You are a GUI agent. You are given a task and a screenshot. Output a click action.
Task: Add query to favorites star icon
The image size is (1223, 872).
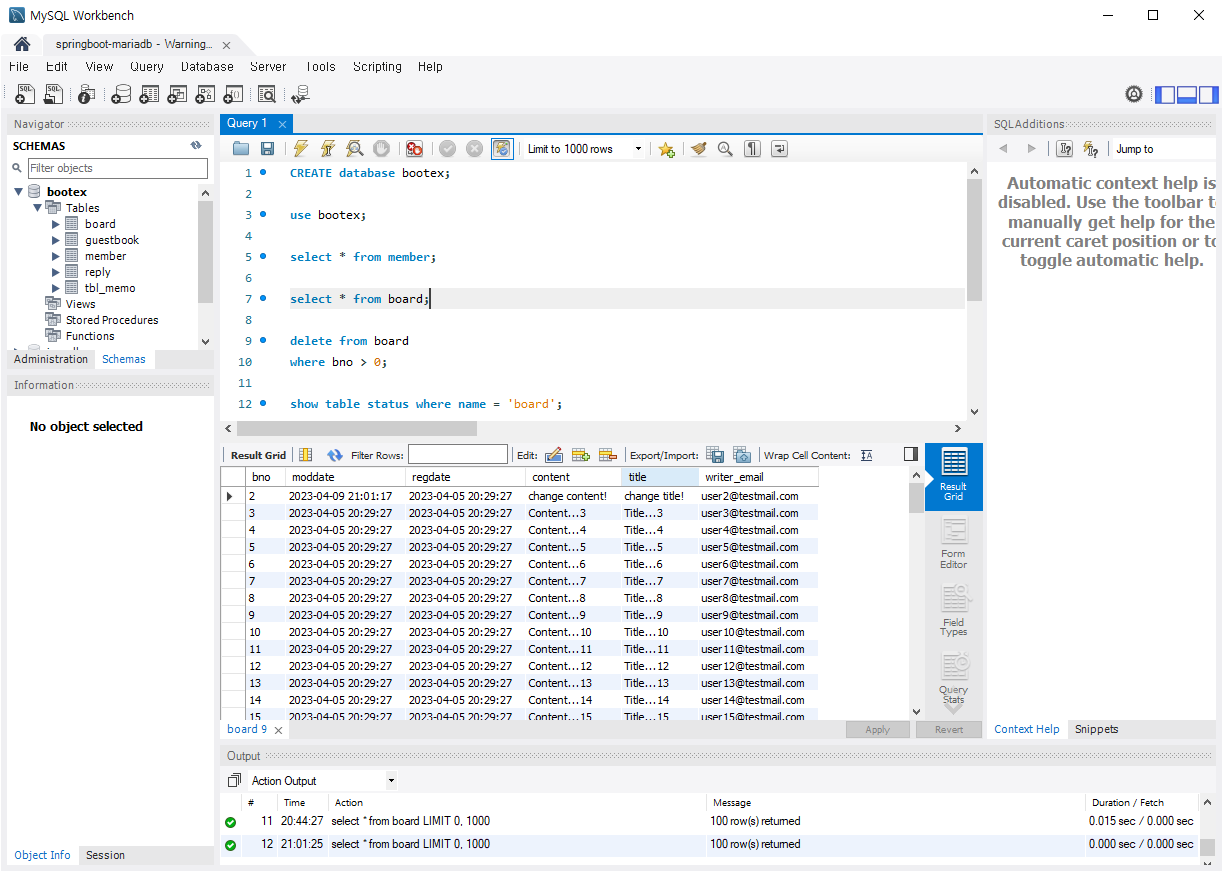click(x=666, y=149)
